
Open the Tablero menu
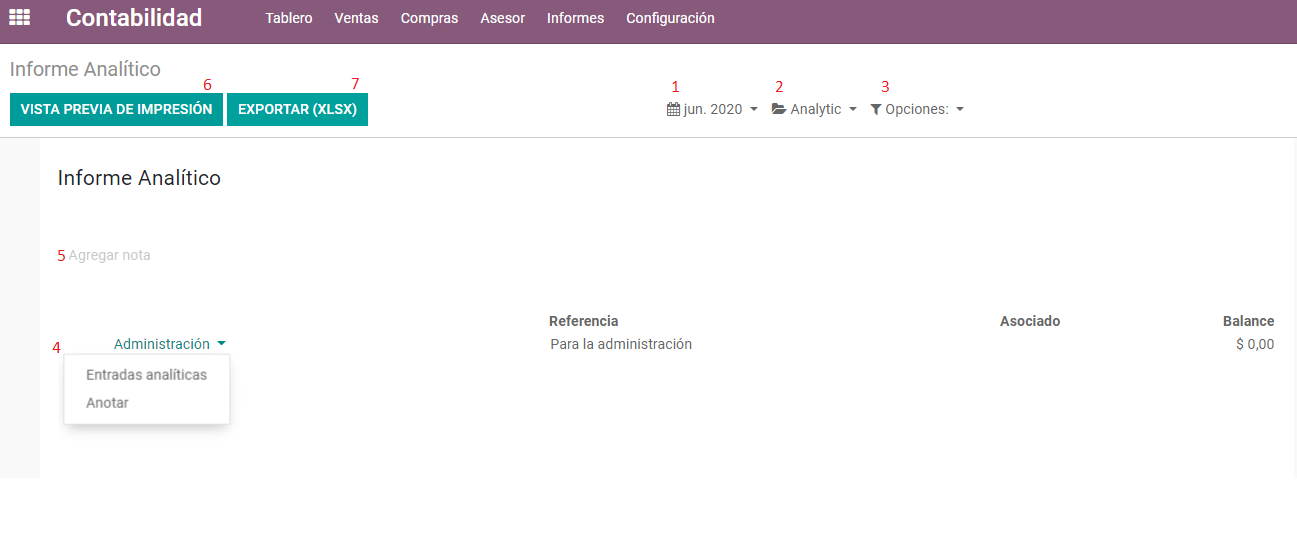[289, 18]
